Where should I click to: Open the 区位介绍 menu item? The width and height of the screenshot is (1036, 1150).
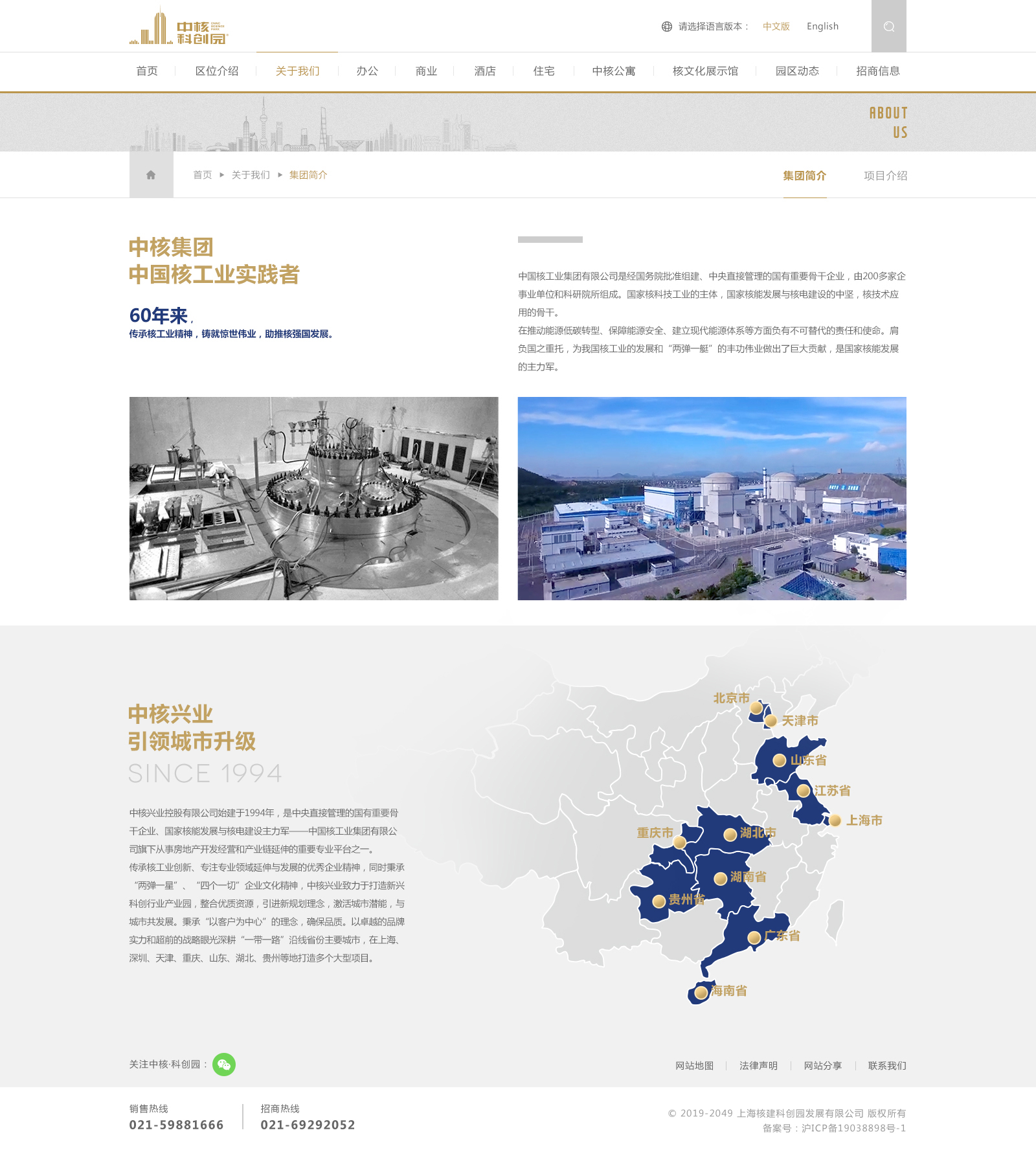(217, 71)
